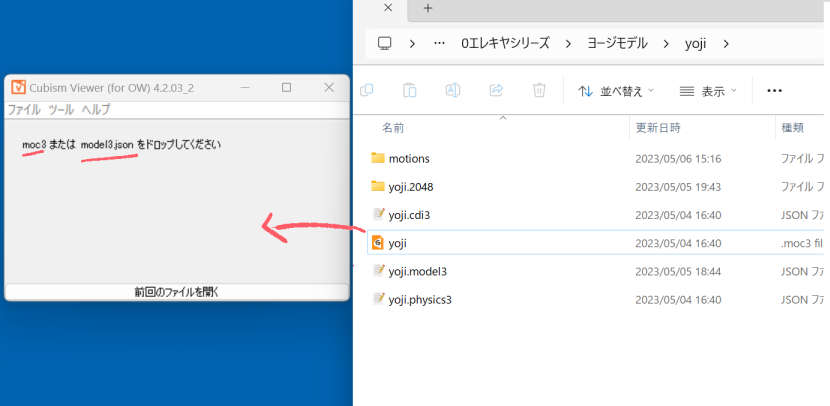Click the This PC monitor icon in address bar

coord(385,43)
